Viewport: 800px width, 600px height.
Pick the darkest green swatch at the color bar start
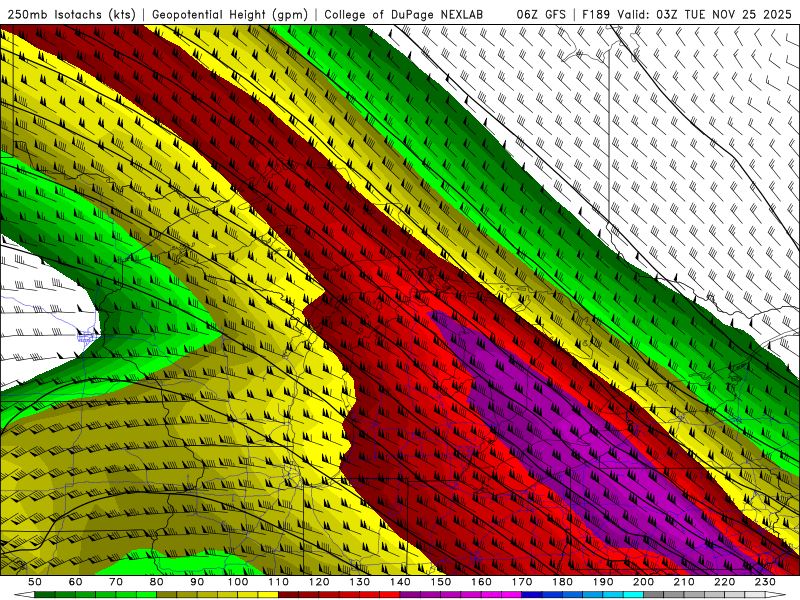pos(45,594)
